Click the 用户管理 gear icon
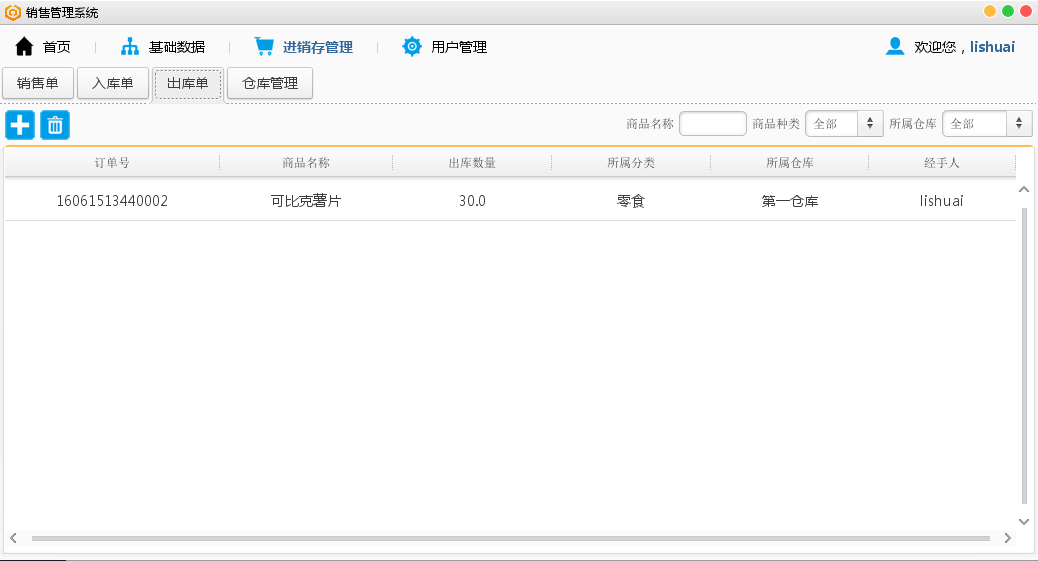The width and height of the screenshot is (1038, 561). point(412,46)
